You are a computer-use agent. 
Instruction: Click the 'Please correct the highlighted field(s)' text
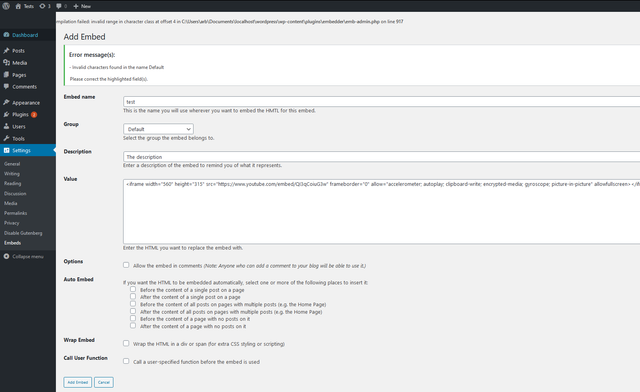pyautogui.click(x=109, y=79)
